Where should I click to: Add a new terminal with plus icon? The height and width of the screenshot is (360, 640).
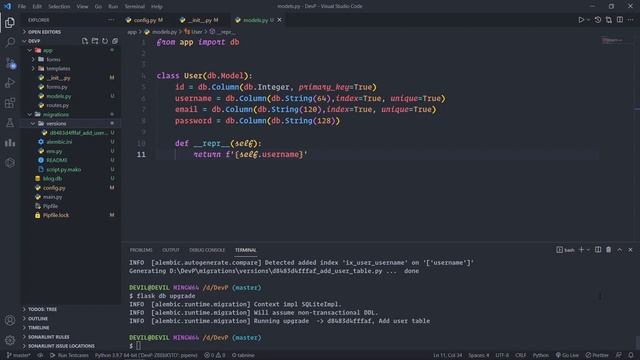[x=581, y=249]
